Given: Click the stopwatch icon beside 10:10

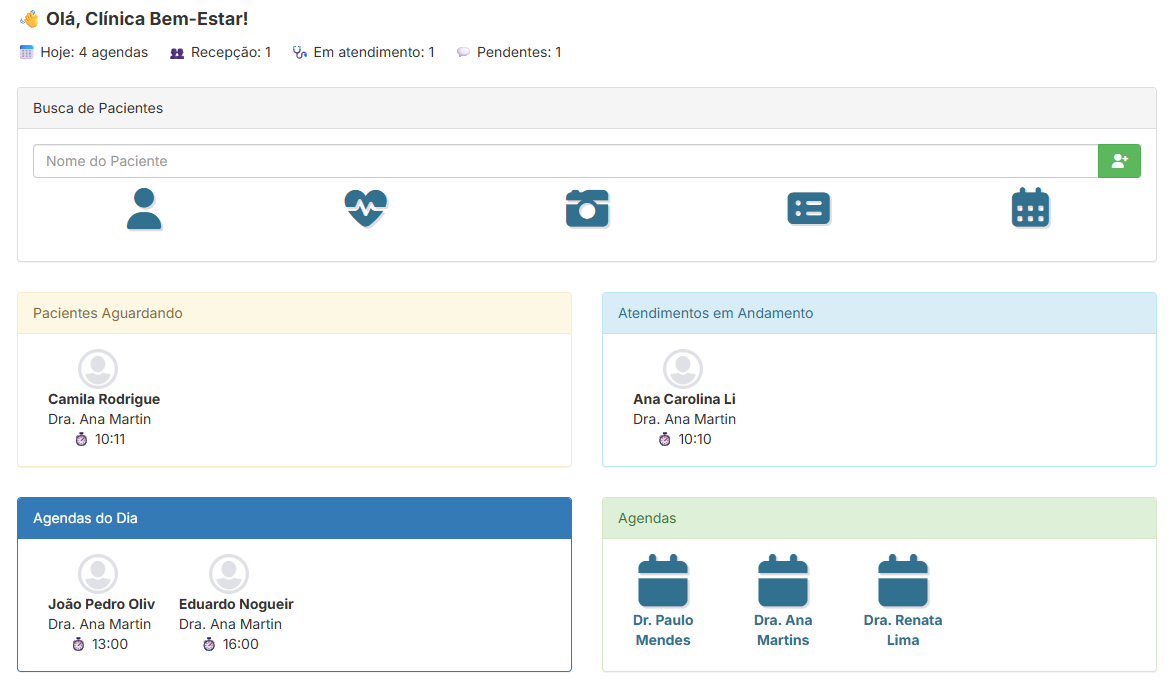Looking at the screenshot, I should click(x=665, y=439).
